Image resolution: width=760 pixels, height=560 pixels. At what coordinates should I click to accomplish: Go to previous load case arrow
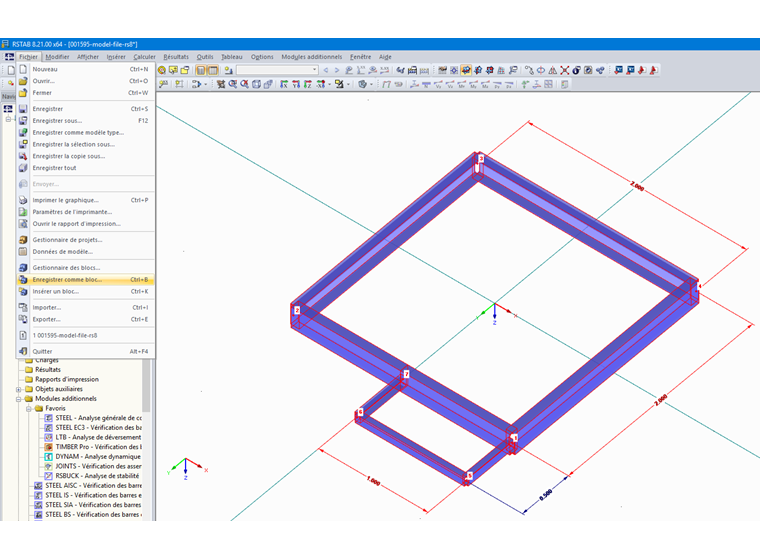coord(326,70)
